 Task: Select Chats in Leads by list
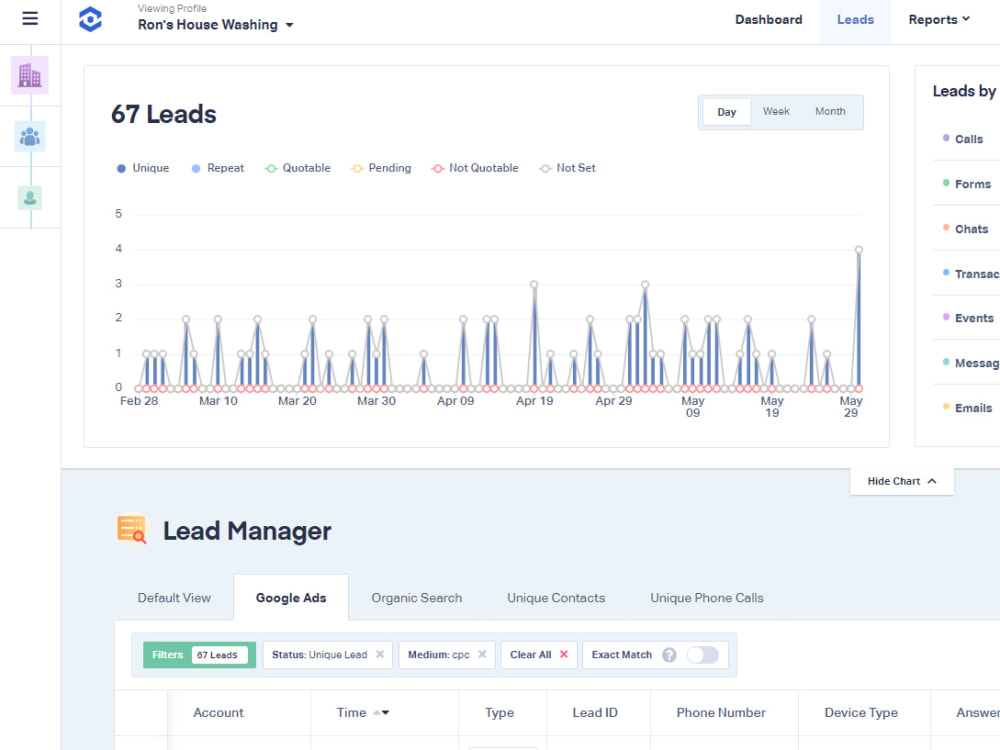pos(971,229)
